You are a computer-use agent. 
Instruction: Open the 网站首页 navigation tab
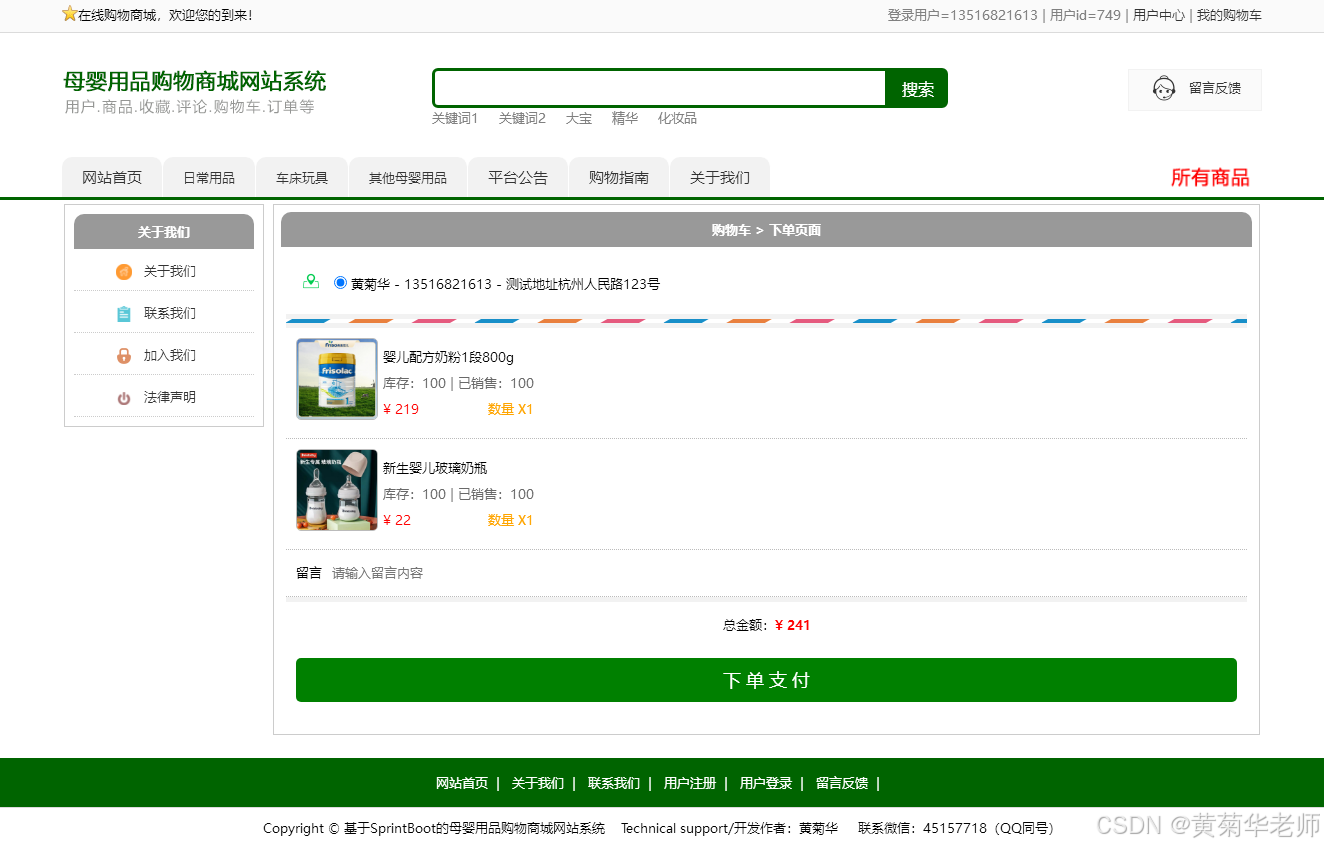coord(112,178)
